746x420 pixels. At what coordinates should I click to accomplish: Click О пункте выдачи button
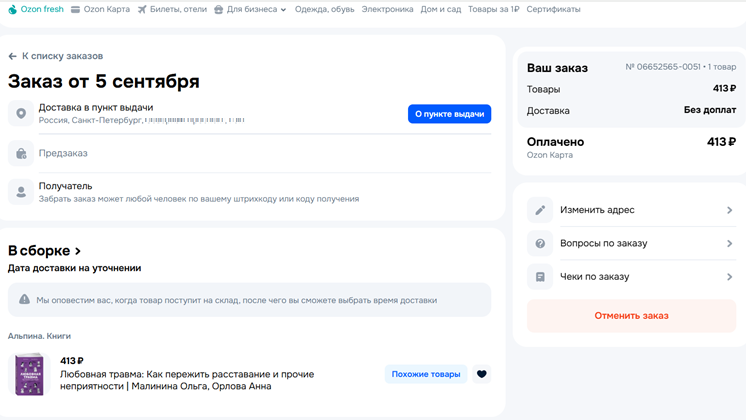pyautogui.click(x=449, y=114)
